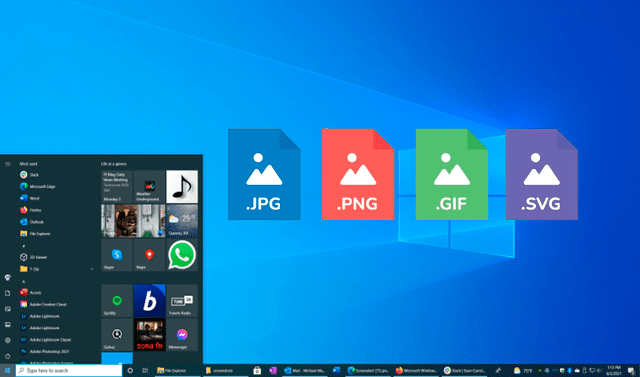Switch to the Edge Screenshot taskbar window
640x377 pixels.
pos(368,370)
